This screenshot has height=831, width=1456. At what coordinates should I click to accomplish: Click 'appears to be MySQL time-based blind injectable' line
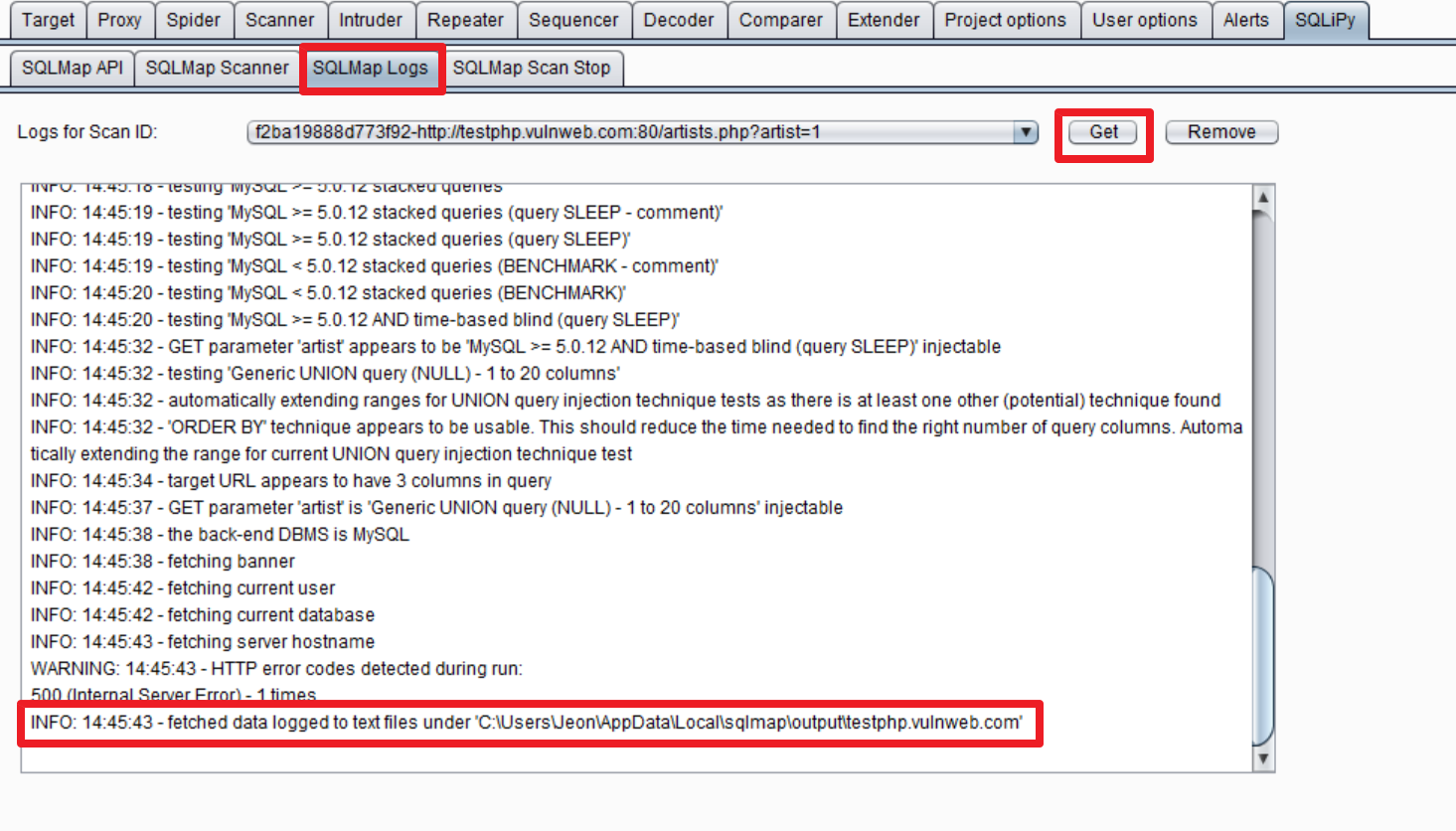tap(516, 347)
